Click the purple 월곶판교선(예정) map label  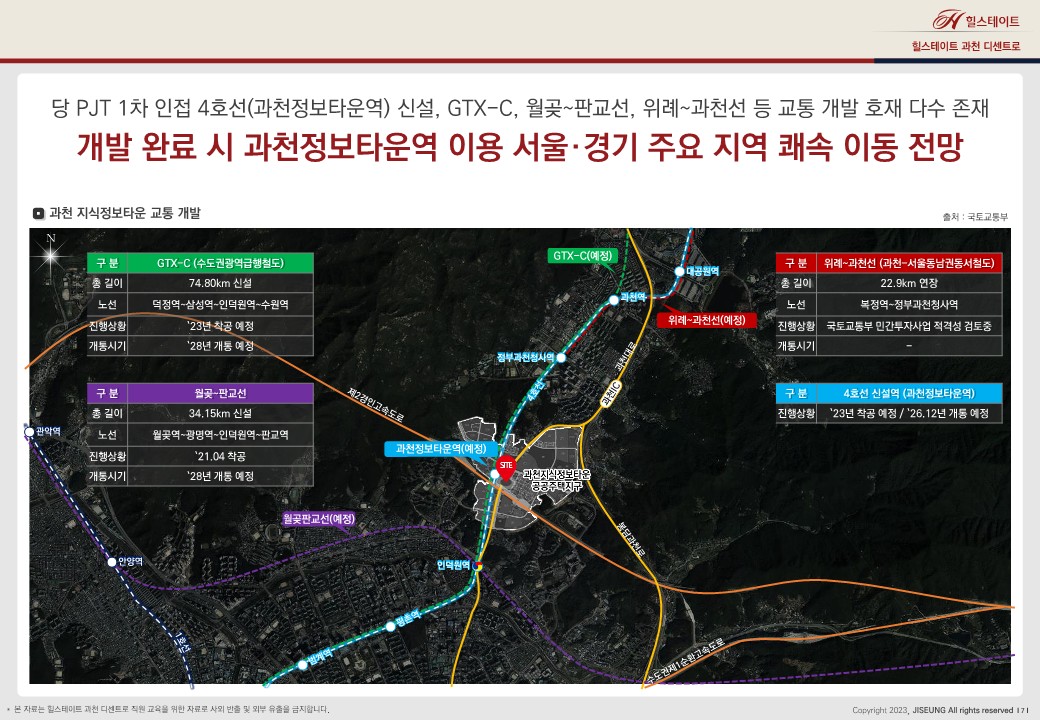click(319, 519)
